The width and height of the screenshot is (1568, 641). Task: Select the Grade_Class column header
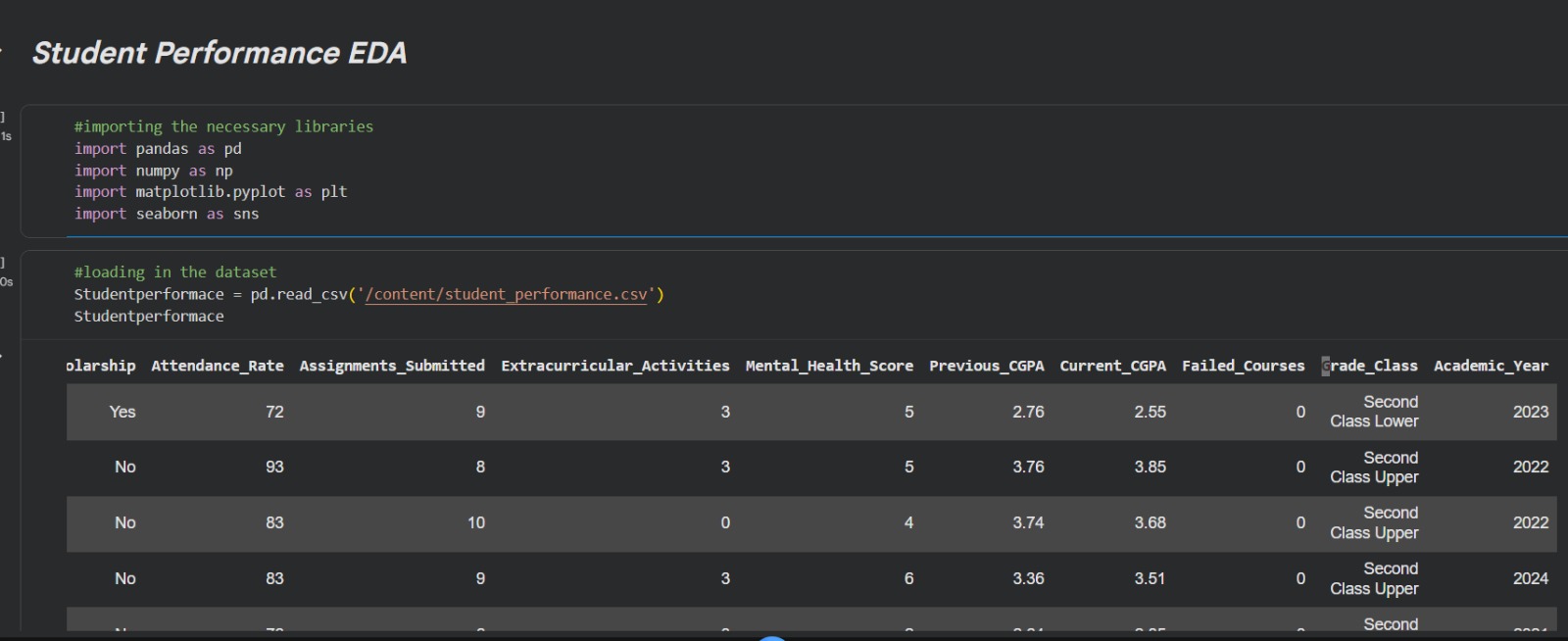coord(1370,366)
